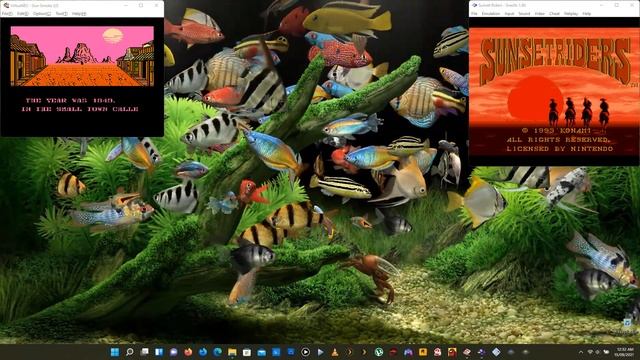
Task: Open Video menu in Snes9x window
Action: point(540,13)
